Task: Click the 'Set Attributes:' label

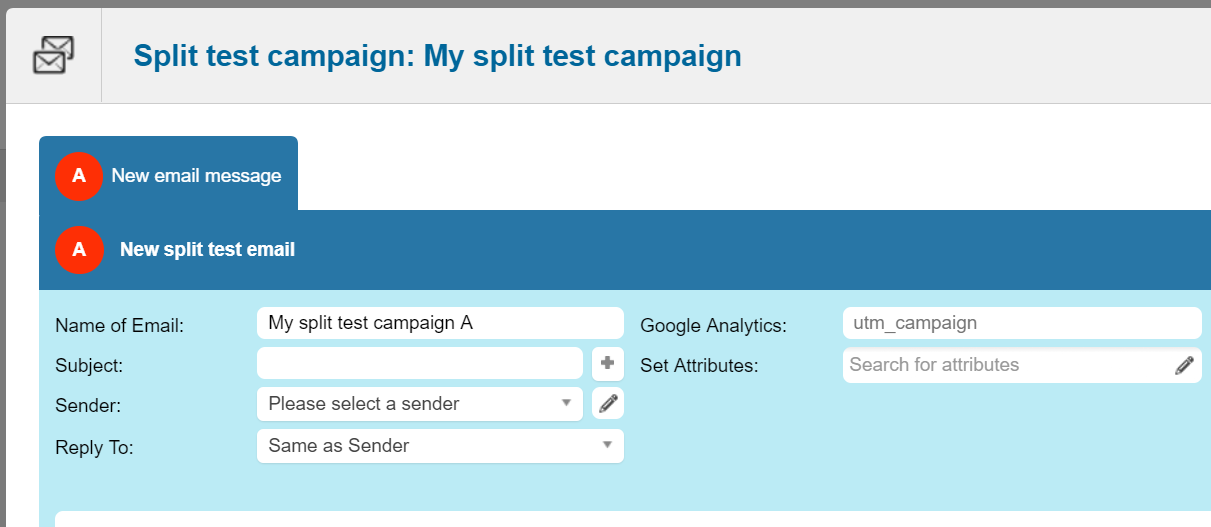Action: (x=699, y=366)
